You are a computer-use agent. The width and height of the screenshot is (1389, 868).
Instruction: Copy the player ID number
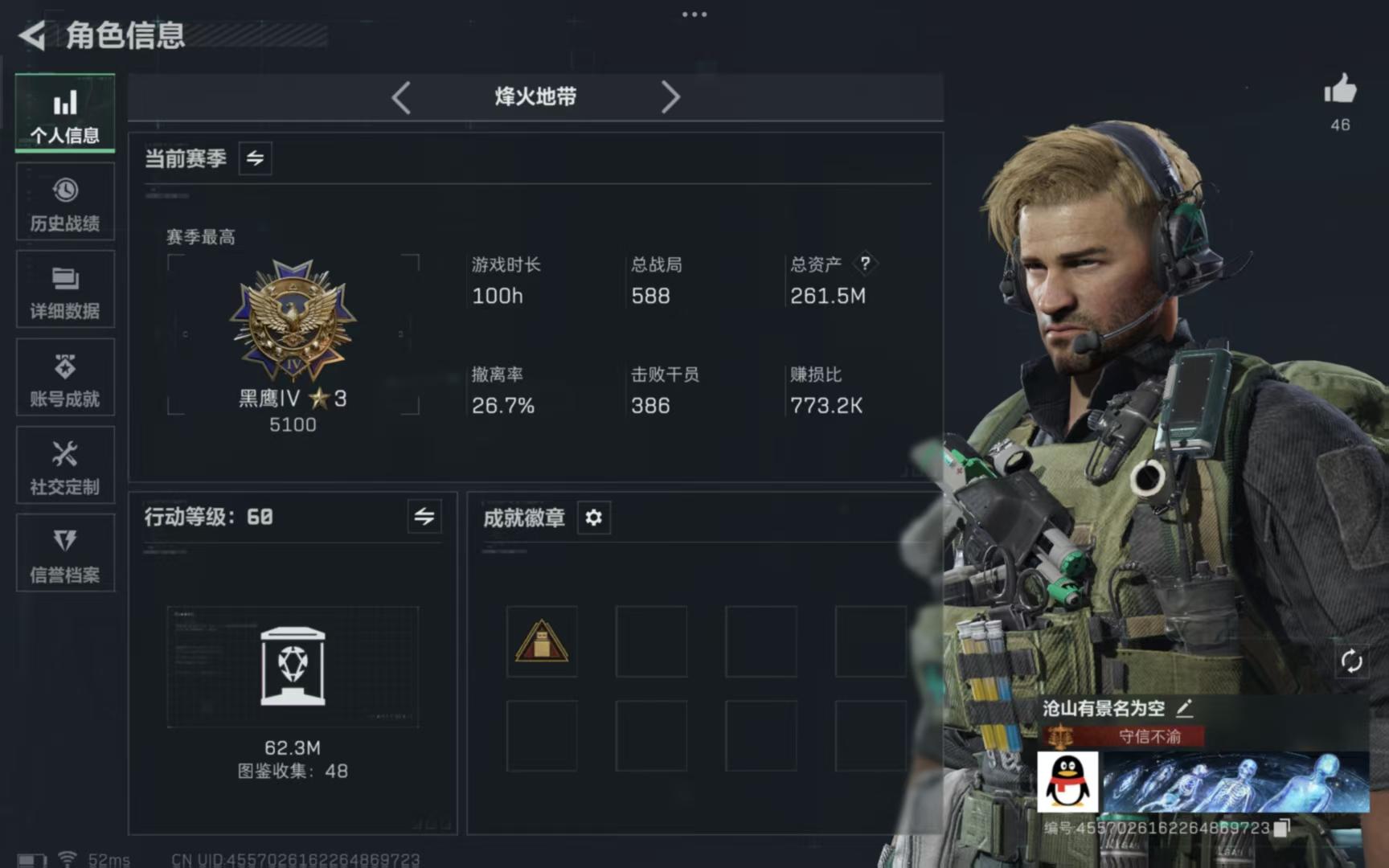(x=1282, y=827)
